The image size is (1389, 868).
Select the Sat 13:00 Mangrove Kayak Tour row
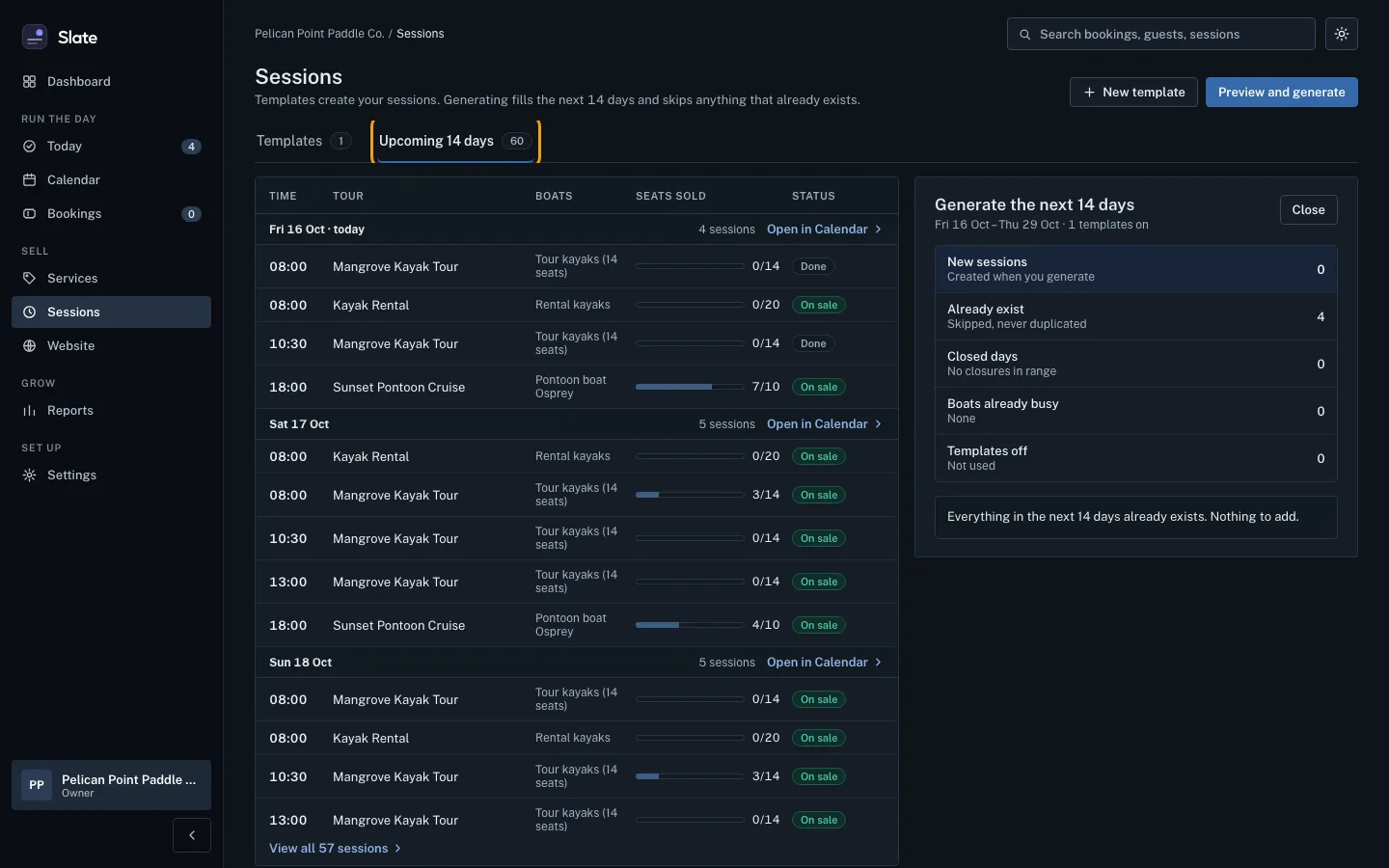pyautogui.click(x=576, y=582)
